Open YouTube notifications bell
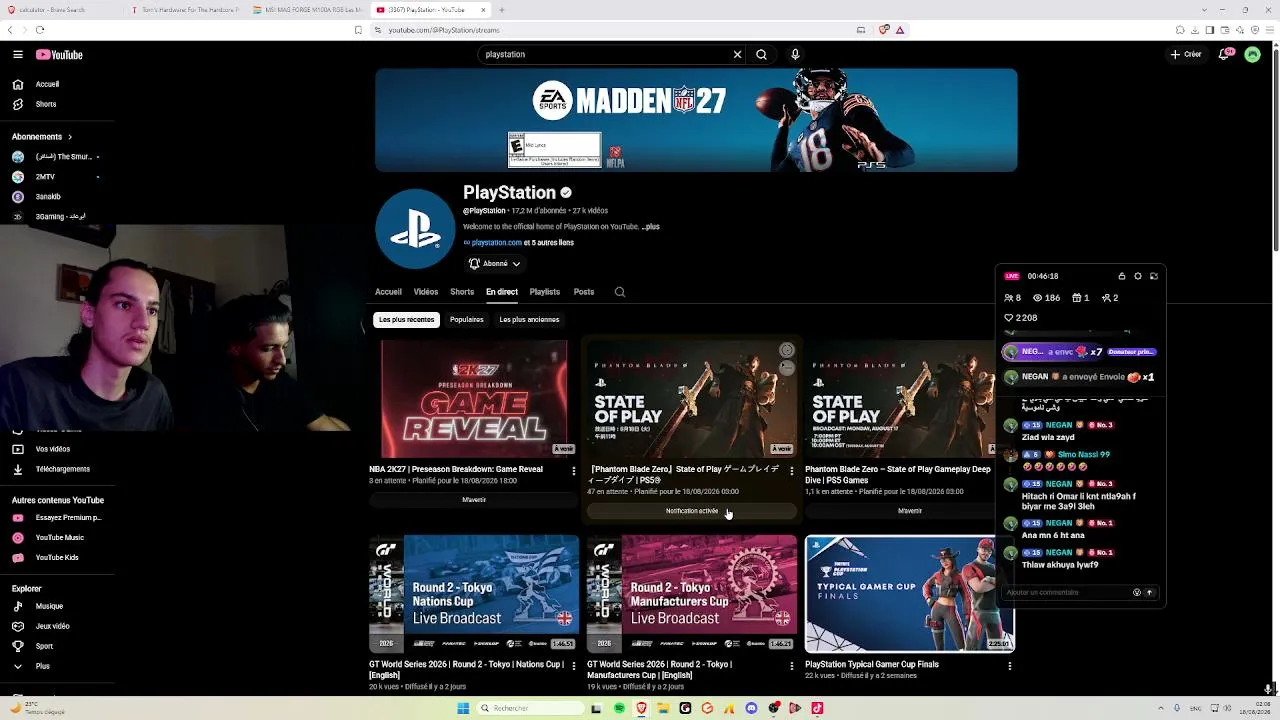The image size is (1280, 720). [1224, 55]
